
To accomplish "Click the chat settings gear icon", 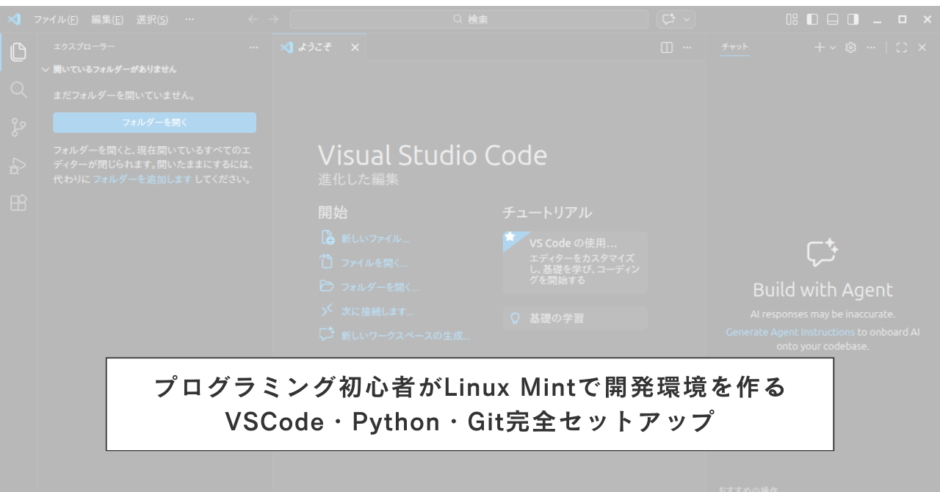I will click(x=851, y=47).
